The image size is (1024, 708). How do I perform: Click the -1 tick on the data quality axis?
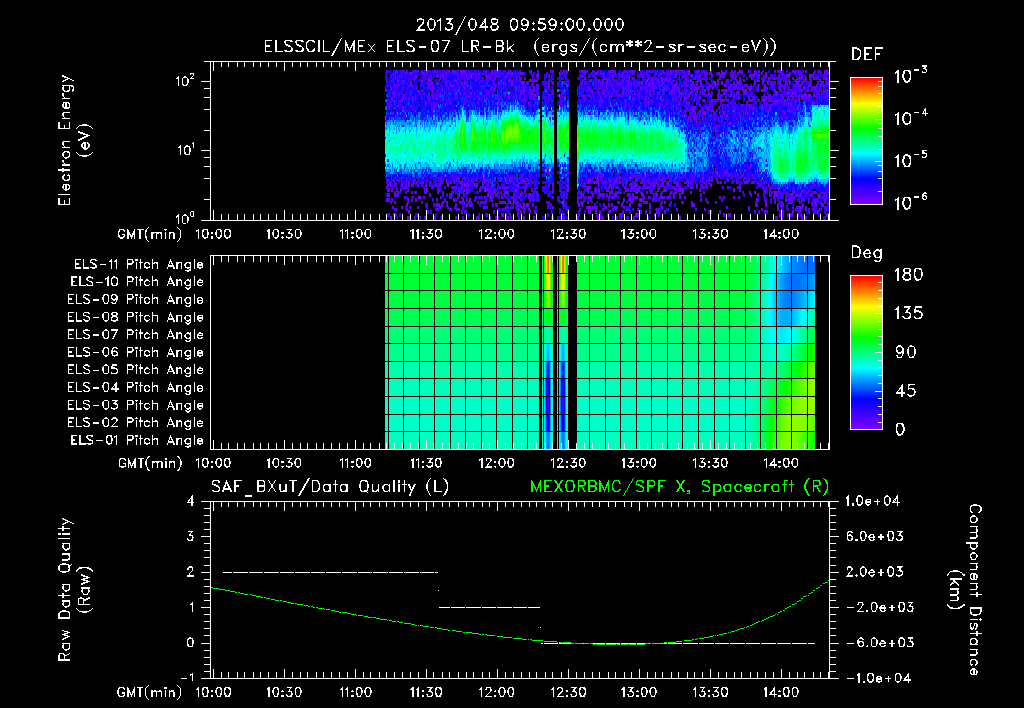(x=187, y=677)
